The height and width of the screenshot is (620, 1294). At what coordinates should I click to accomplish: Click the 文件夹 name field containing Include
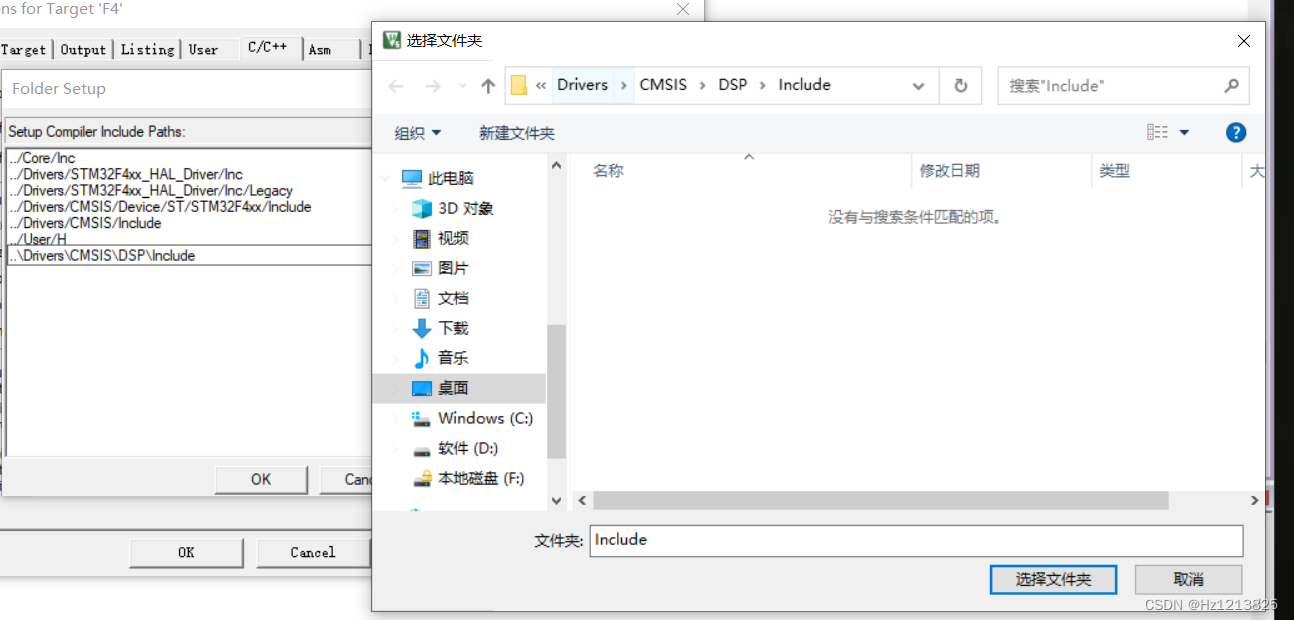(916, 540)
